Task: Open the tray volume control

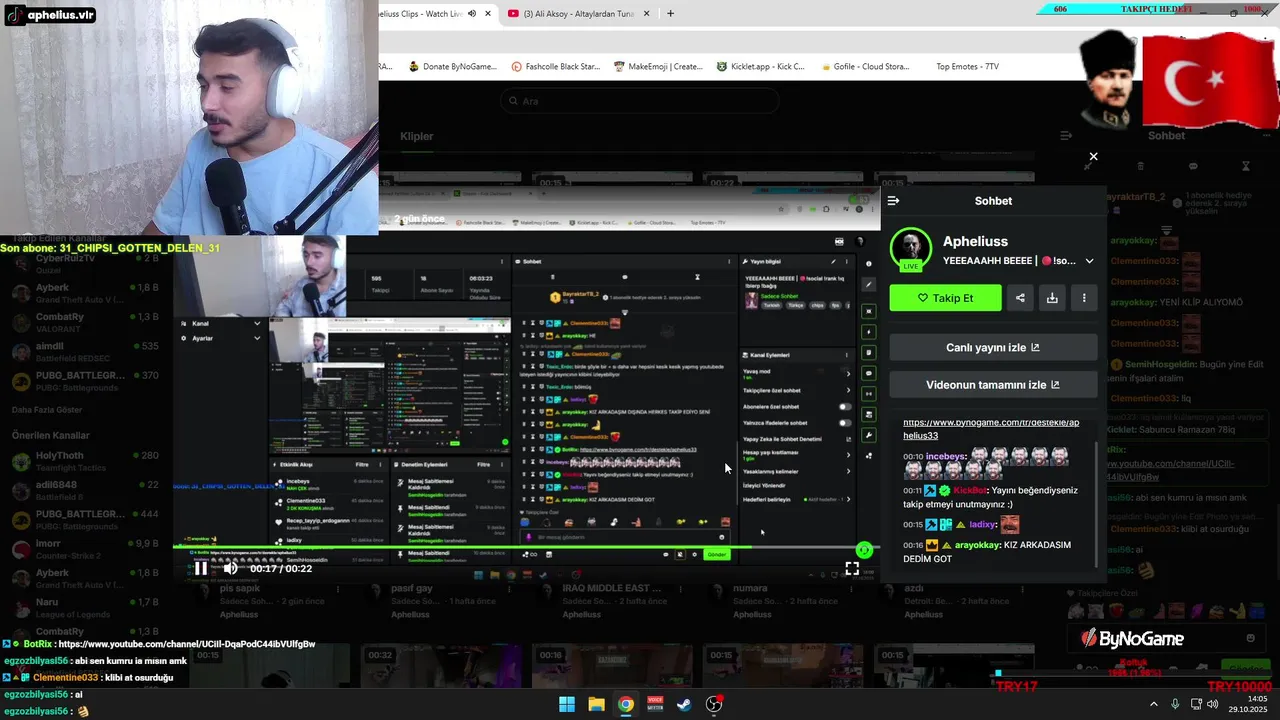Action: coord(1213,704)
